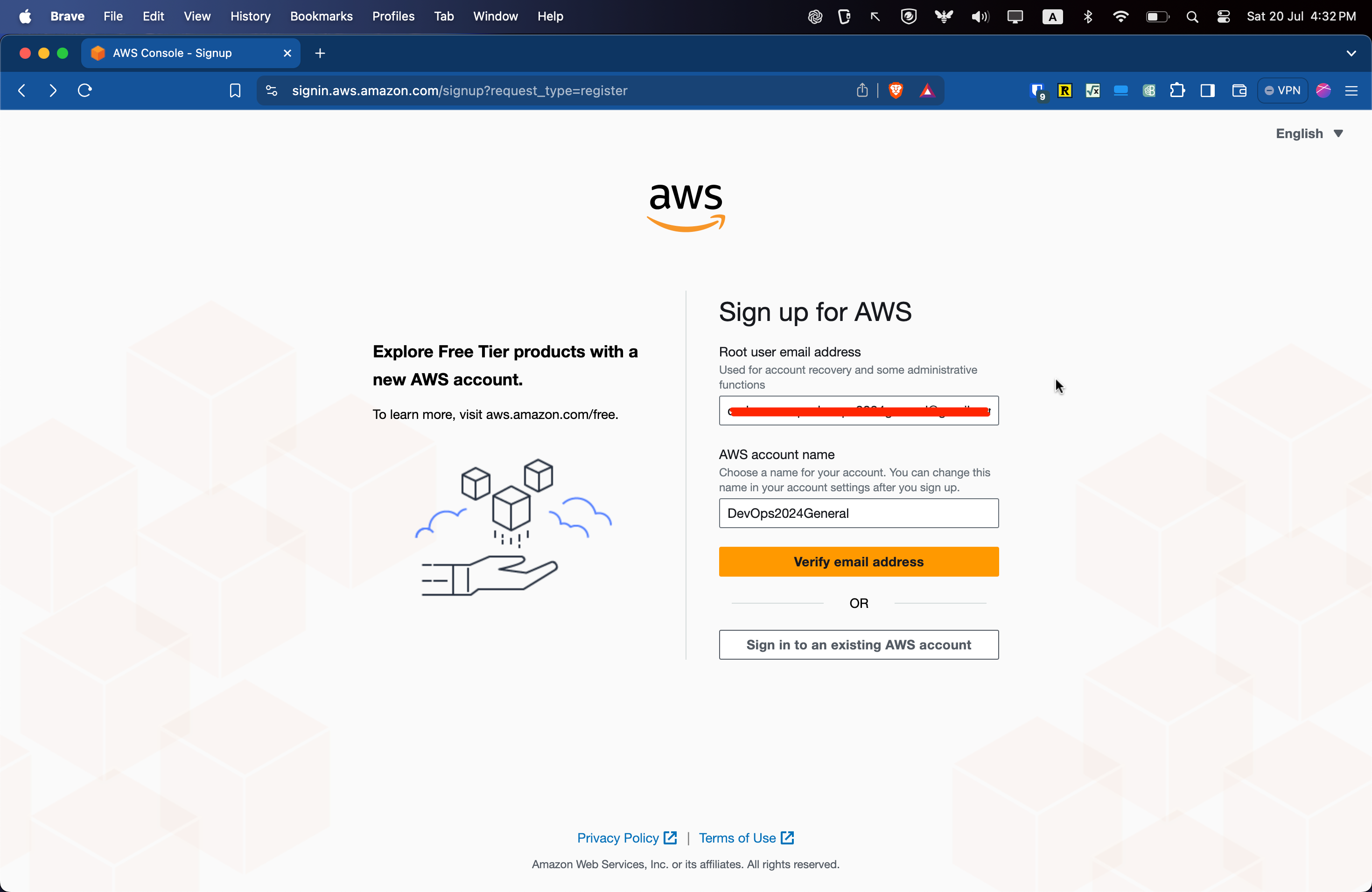Open the Brave Rewards triangle icon
Viewport: 1372px width, 892px height.
(x=926, y=91)
